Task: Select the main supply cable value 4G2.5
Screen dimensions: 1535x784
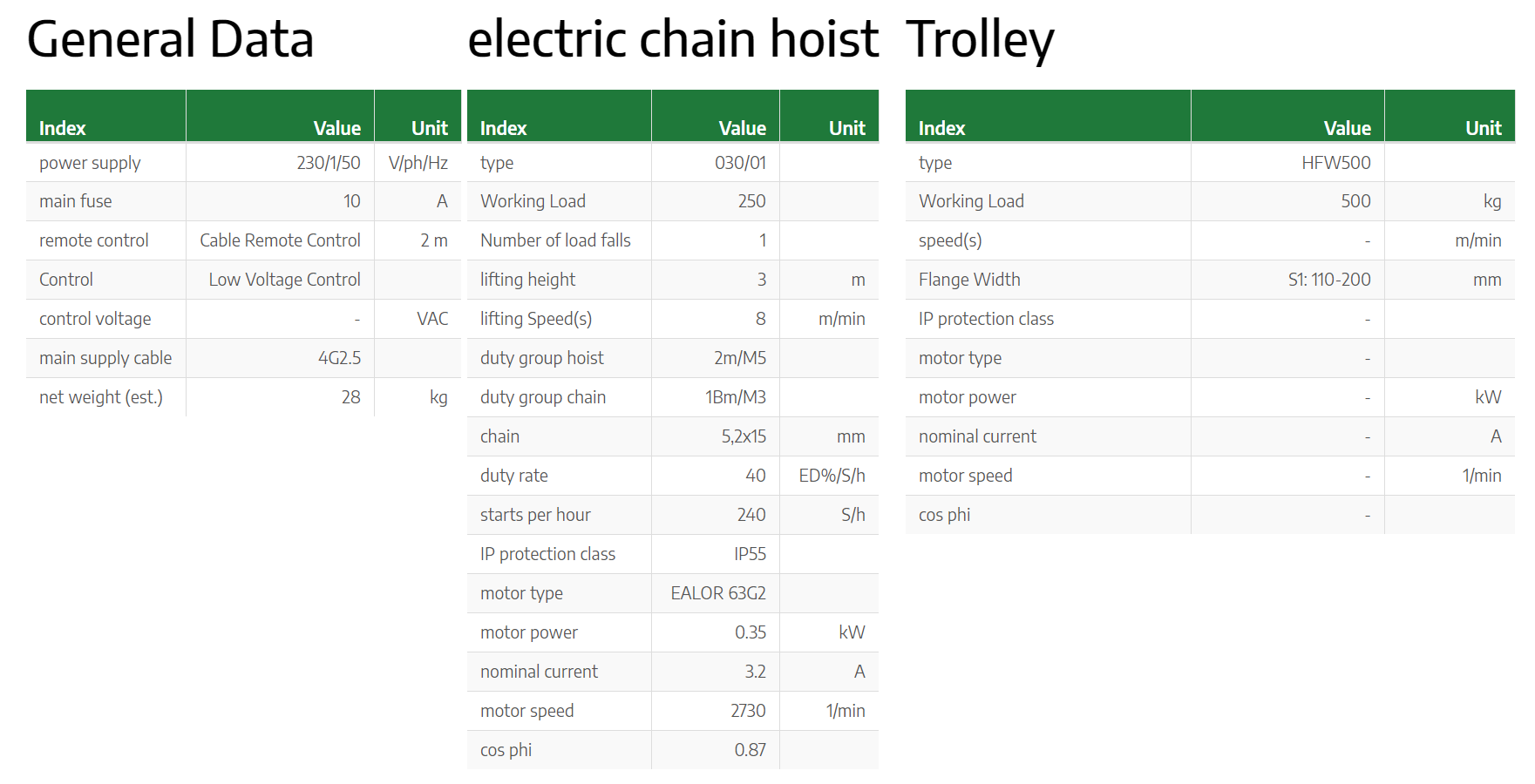Action: 339,358
